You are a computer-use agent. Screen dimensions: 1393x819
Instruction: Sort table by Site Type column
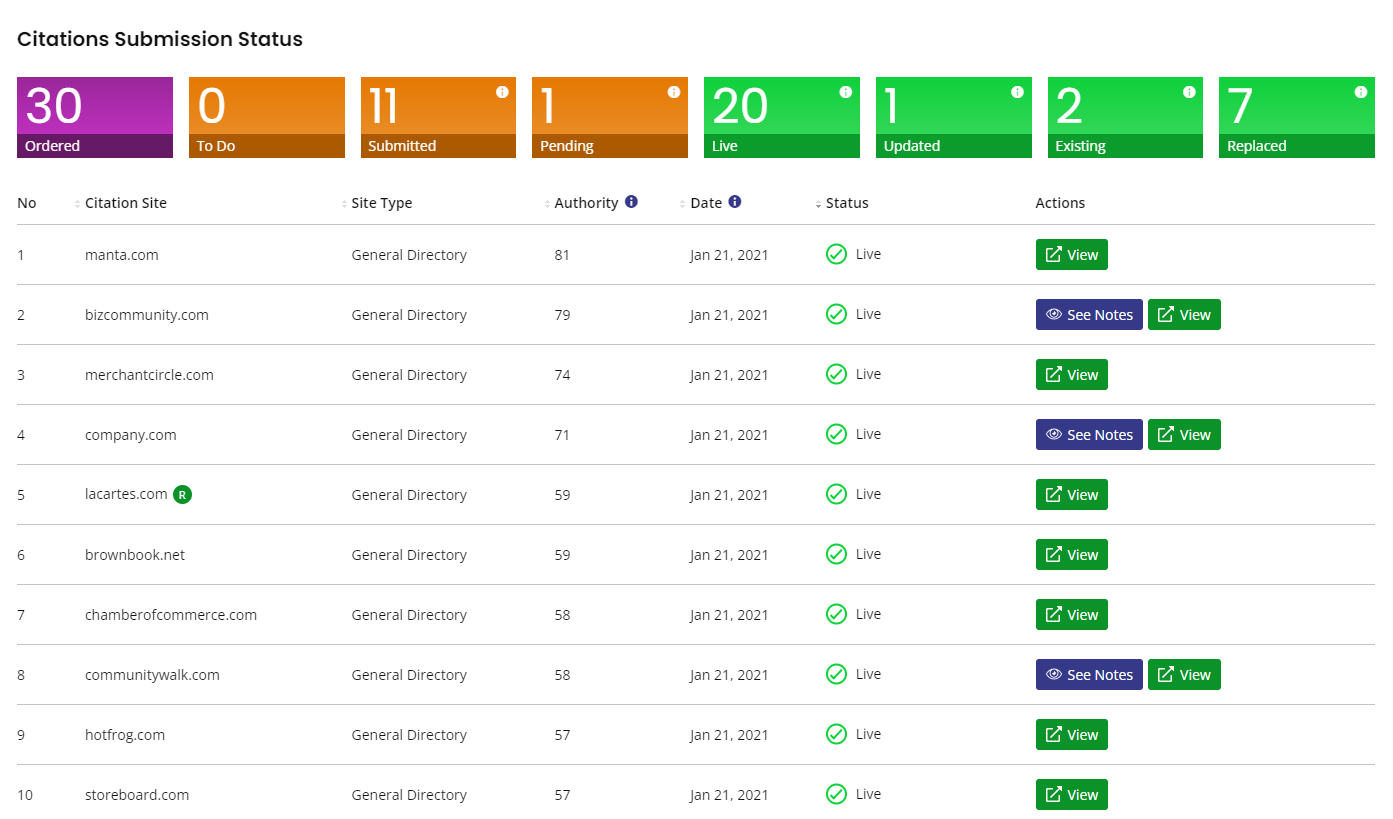point(382,203)
